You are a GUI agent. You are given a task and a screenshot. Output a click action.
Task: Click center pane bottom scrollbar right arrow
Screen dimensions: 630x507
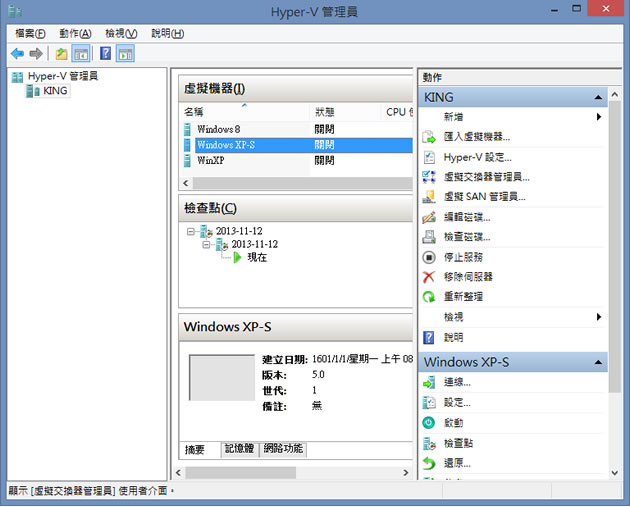coord(406,473)
